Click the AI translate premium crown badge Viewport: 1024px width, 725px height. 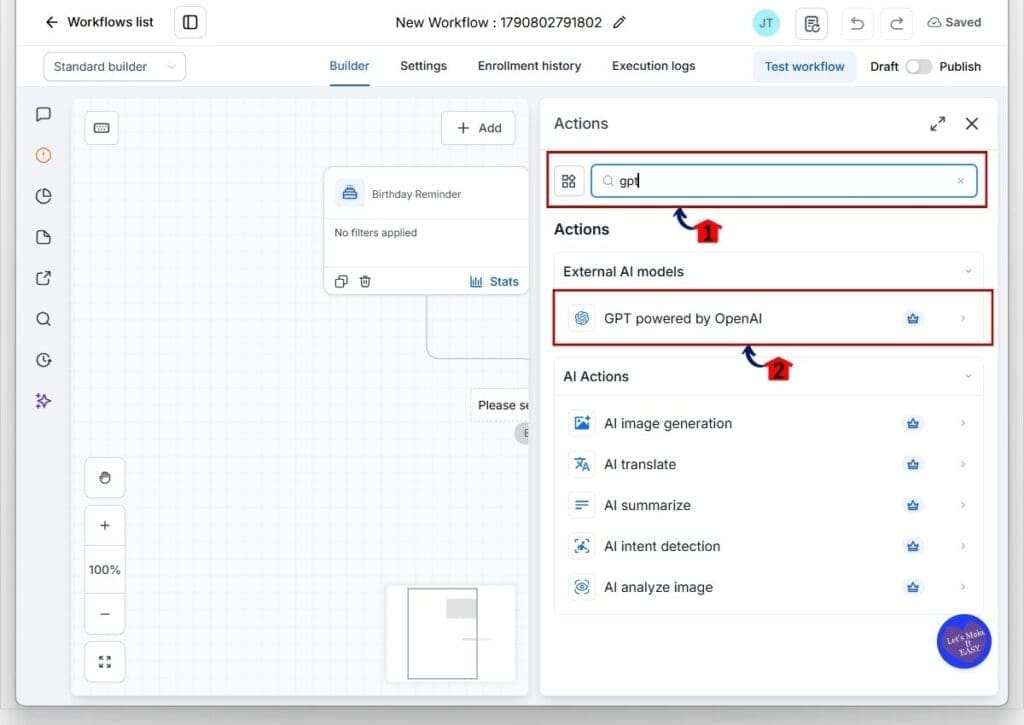click(913, 464)
